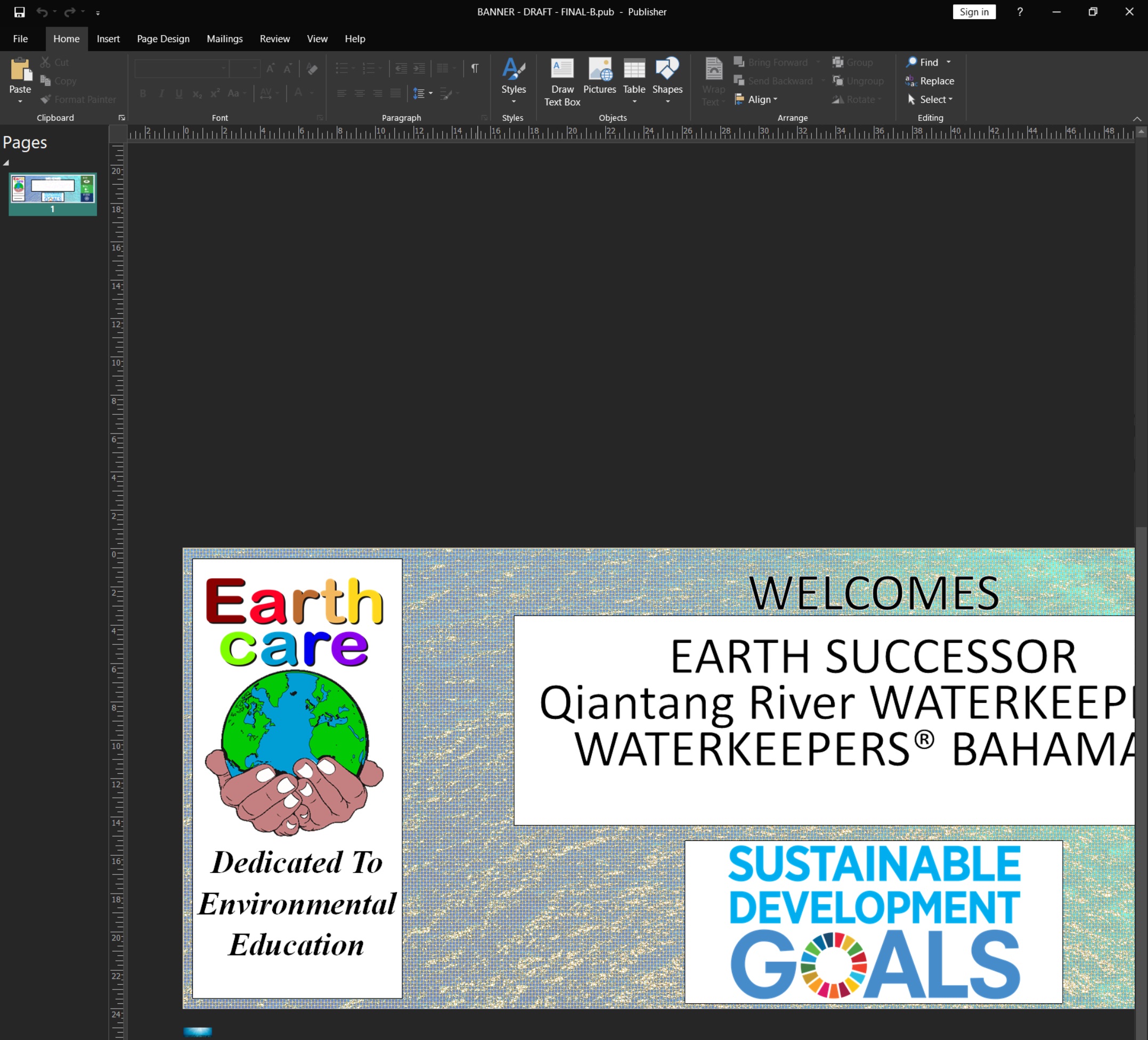Open the Mailings tab

coord(224,39)
